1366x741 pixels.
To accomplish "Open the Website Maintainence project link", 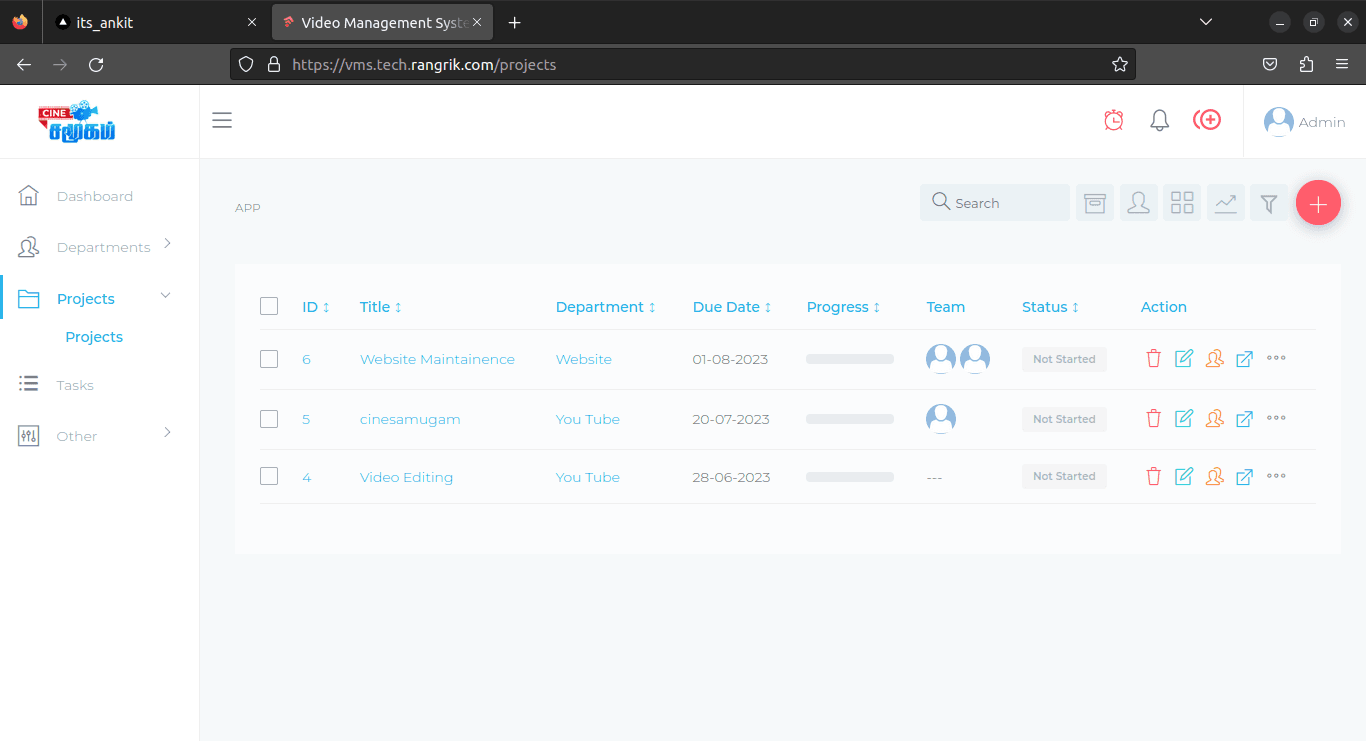I will (x=437, y=359).
